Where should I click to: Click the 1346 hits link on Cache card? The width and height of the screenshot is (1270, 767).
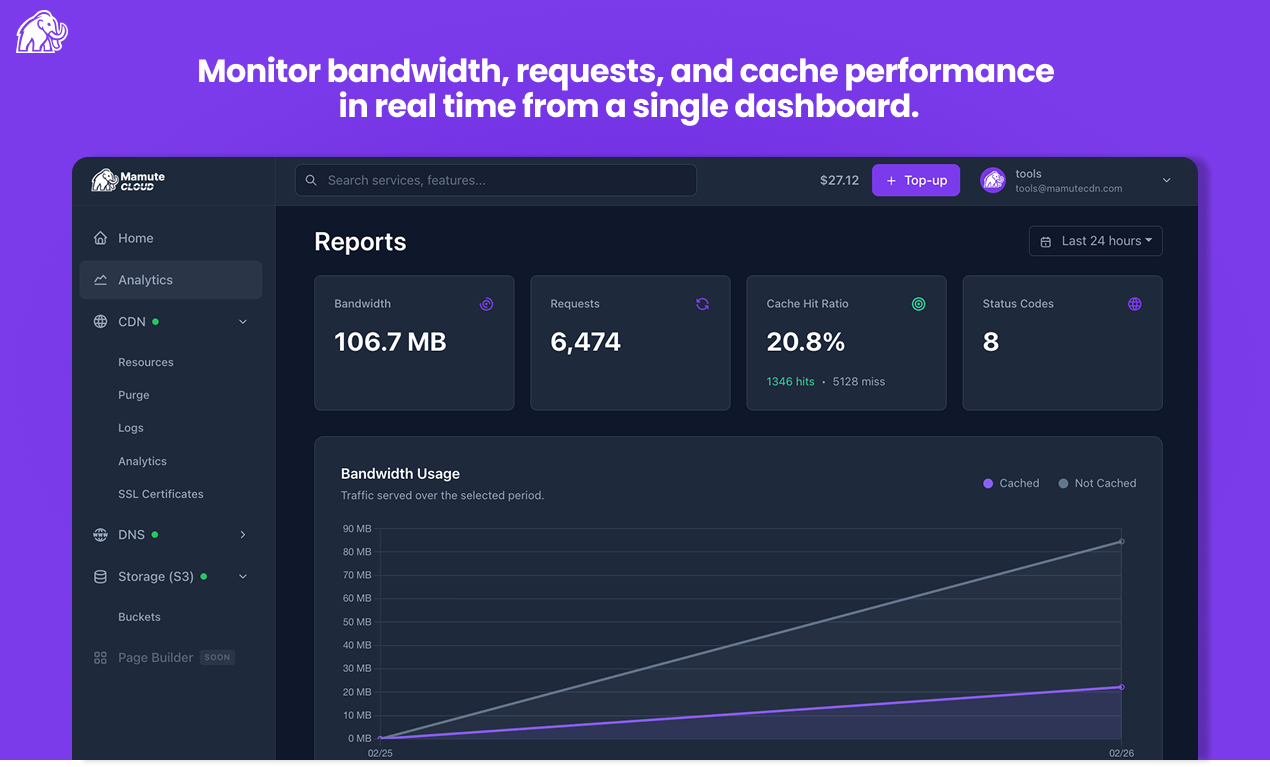pyautogui.click(x=790, y=381)
